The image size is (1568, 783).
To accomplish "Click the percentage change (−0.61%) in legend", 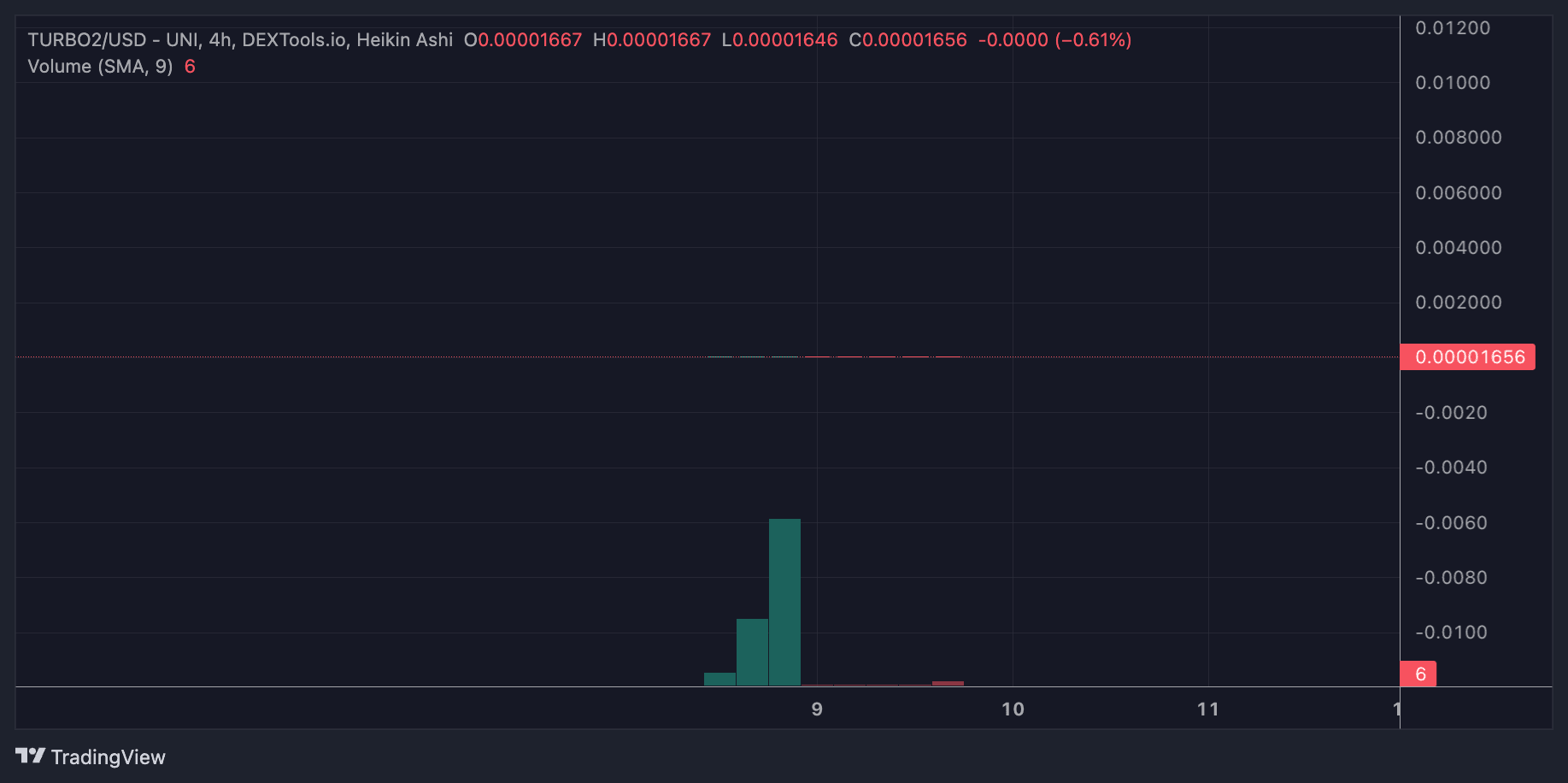I will (1093, 40).
